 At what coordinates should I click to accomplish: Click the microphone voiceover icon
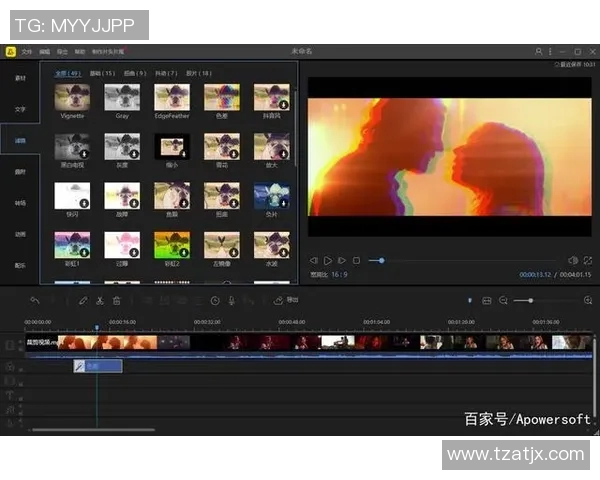point(232,300)
